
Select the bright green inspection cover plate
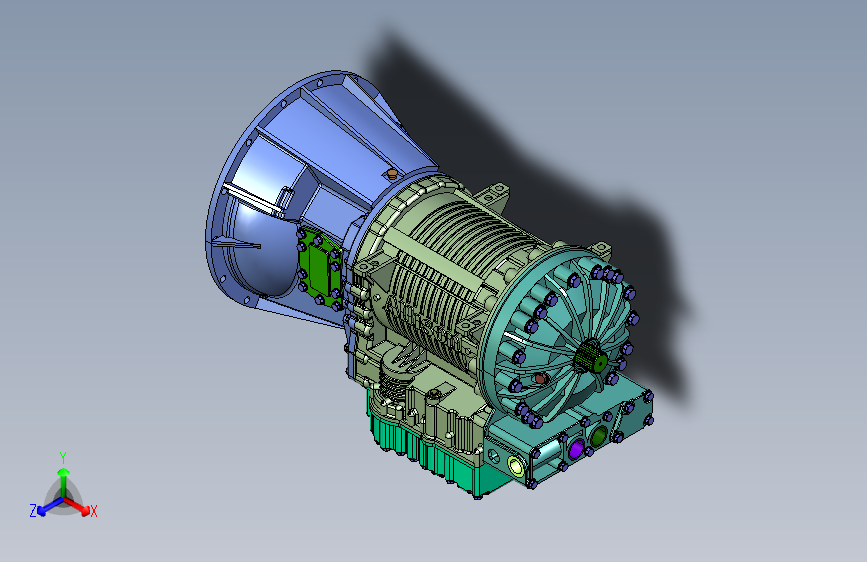[320, 267]
